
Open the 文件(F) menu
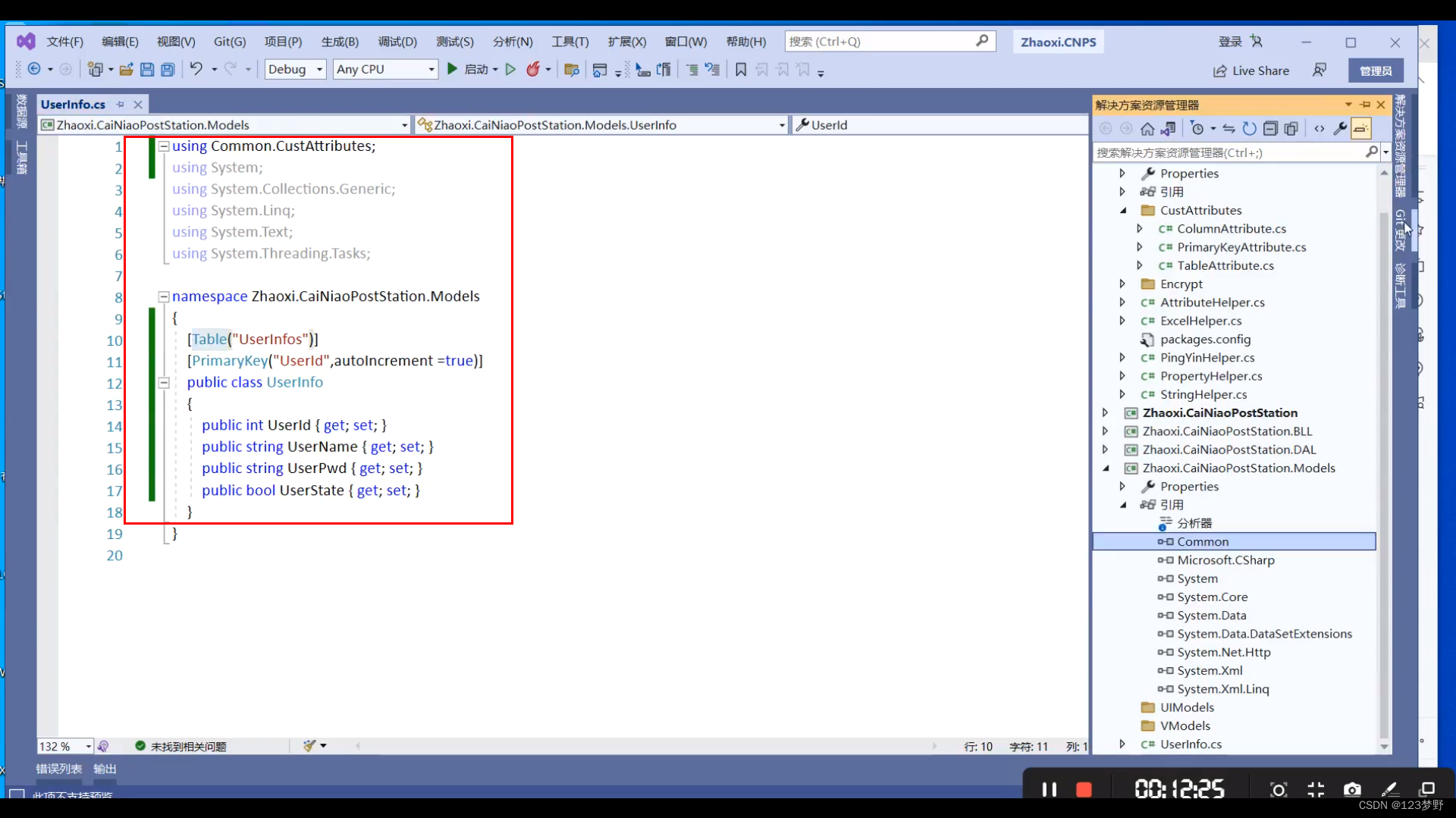64,42
